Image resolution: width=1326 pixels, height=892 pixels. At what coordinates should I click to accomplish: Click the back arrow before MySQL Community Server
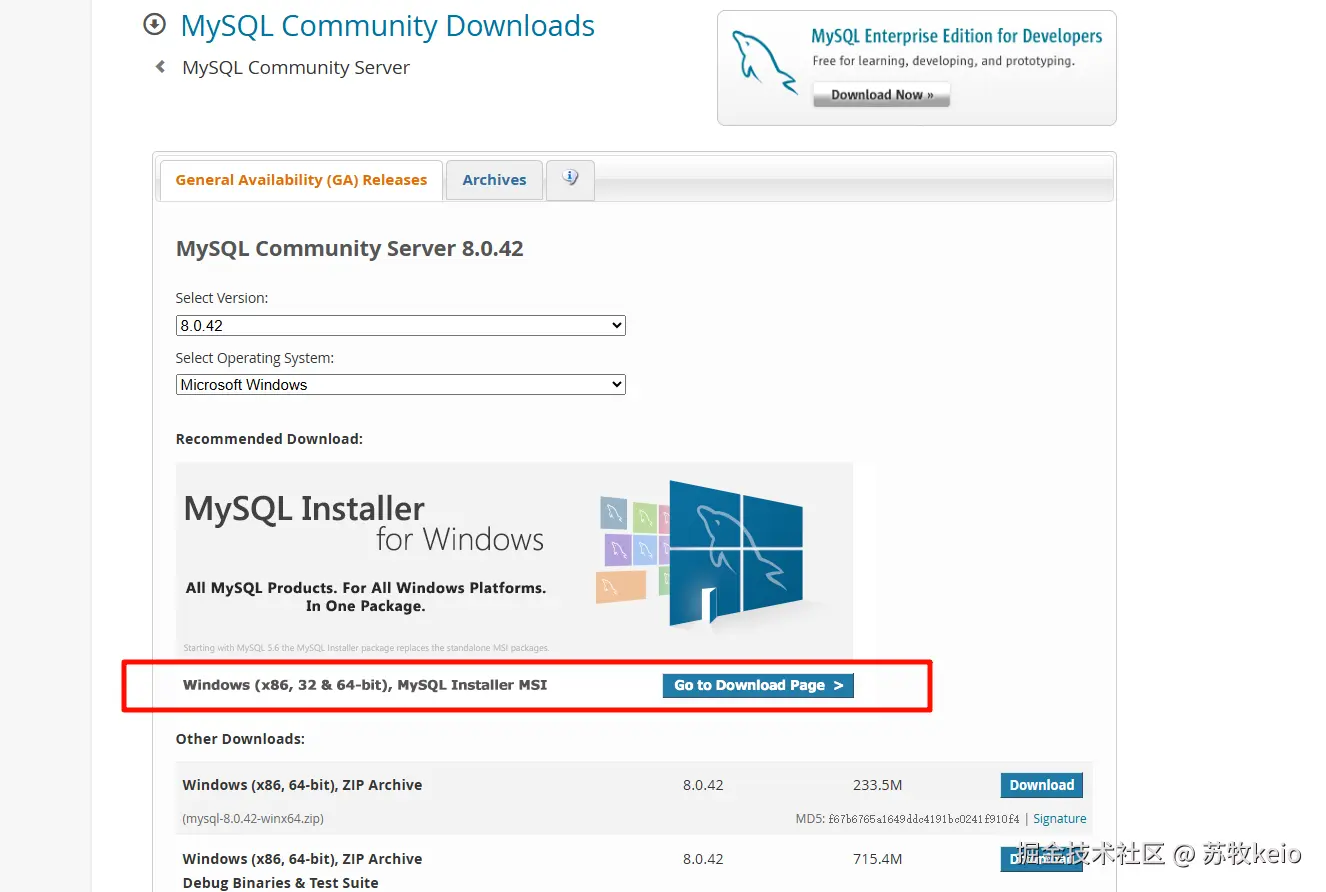point(160,67)
